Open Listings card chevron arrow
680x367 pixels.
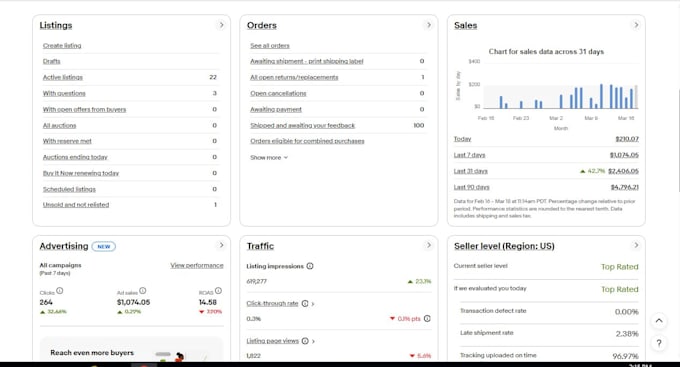click(221, 25)
